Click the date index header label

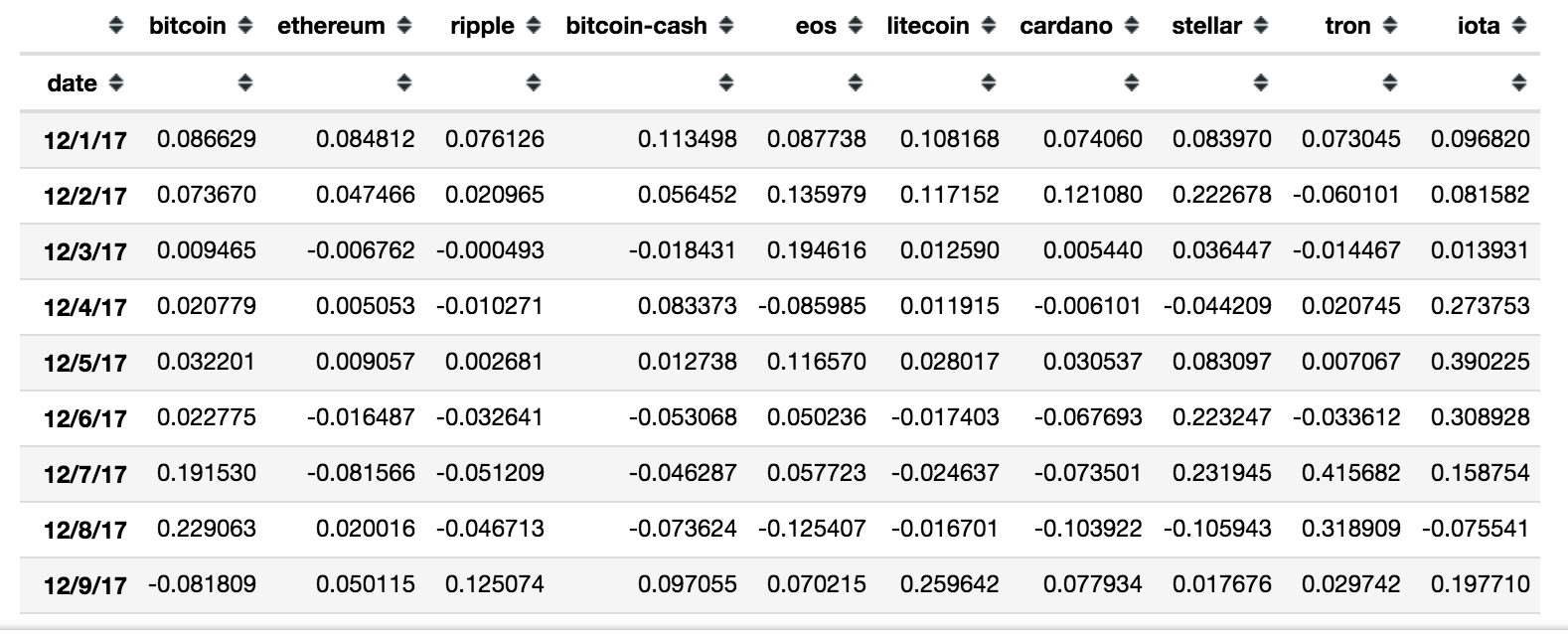pos(72,83)
